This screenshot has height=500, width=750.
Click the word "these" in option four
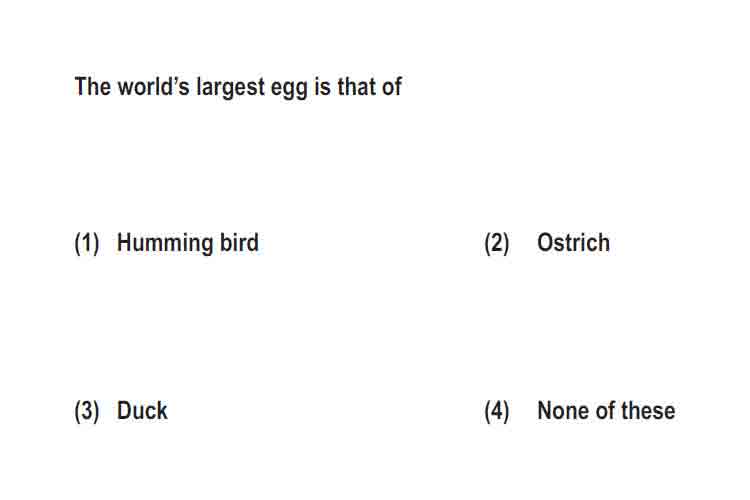(x=648, y=411)
